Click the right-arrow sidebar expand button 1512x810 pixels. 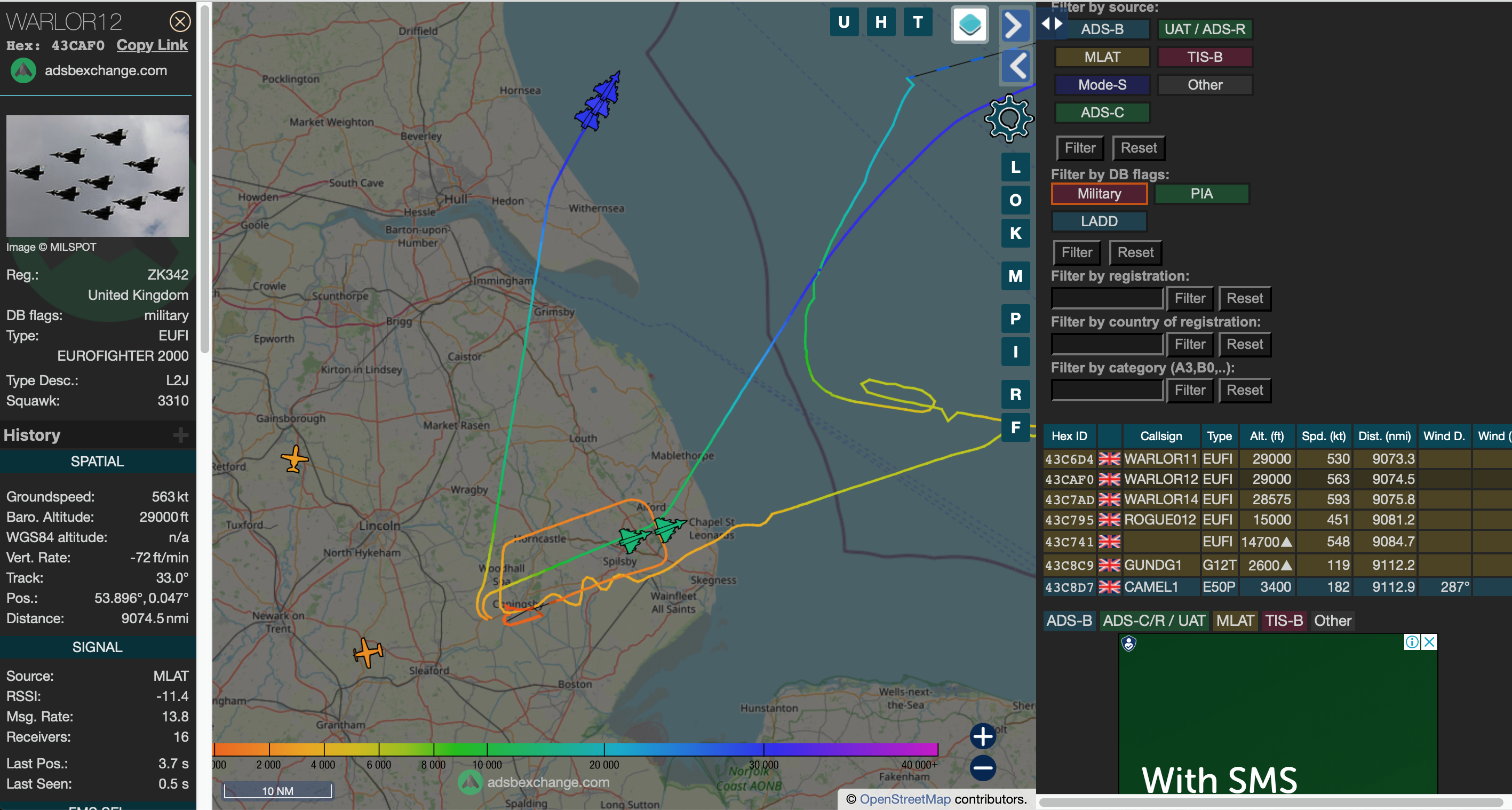(1015, 25)
